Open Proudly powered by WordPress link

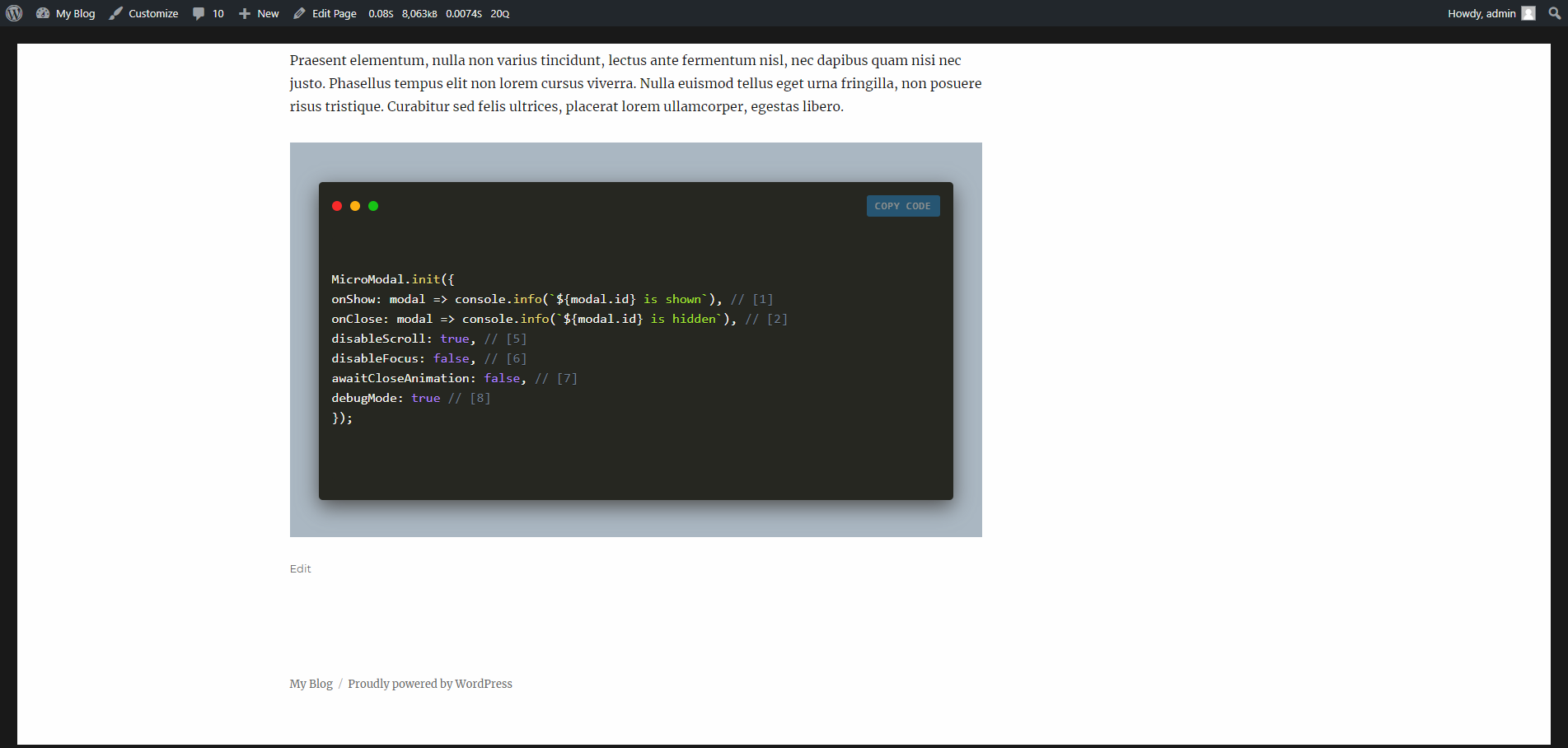pos(430,684)
